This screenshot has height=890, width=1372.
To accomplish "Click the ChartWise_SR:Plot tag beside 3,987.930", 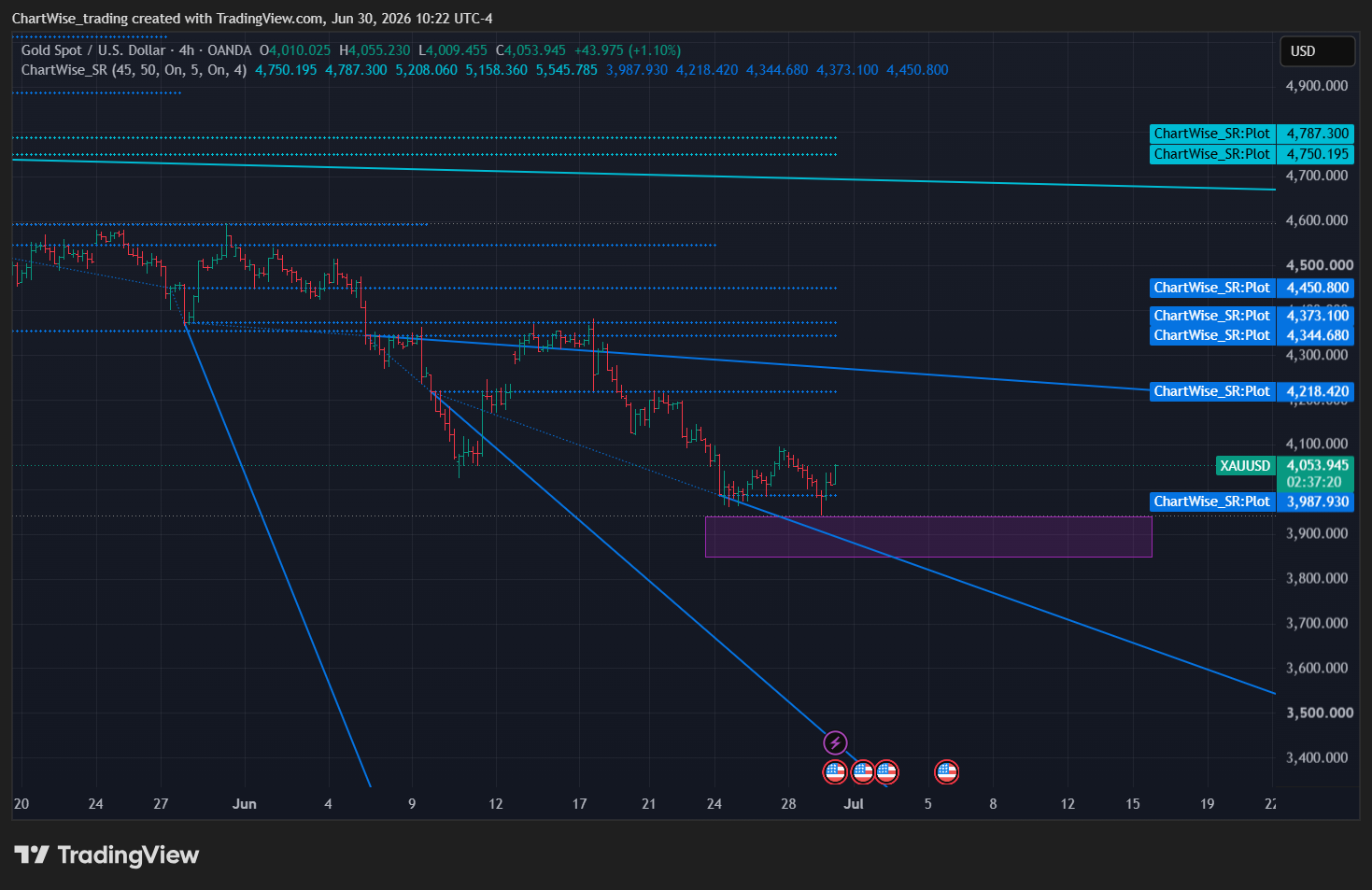I will pyautogui.click(x=1211, y=502).
